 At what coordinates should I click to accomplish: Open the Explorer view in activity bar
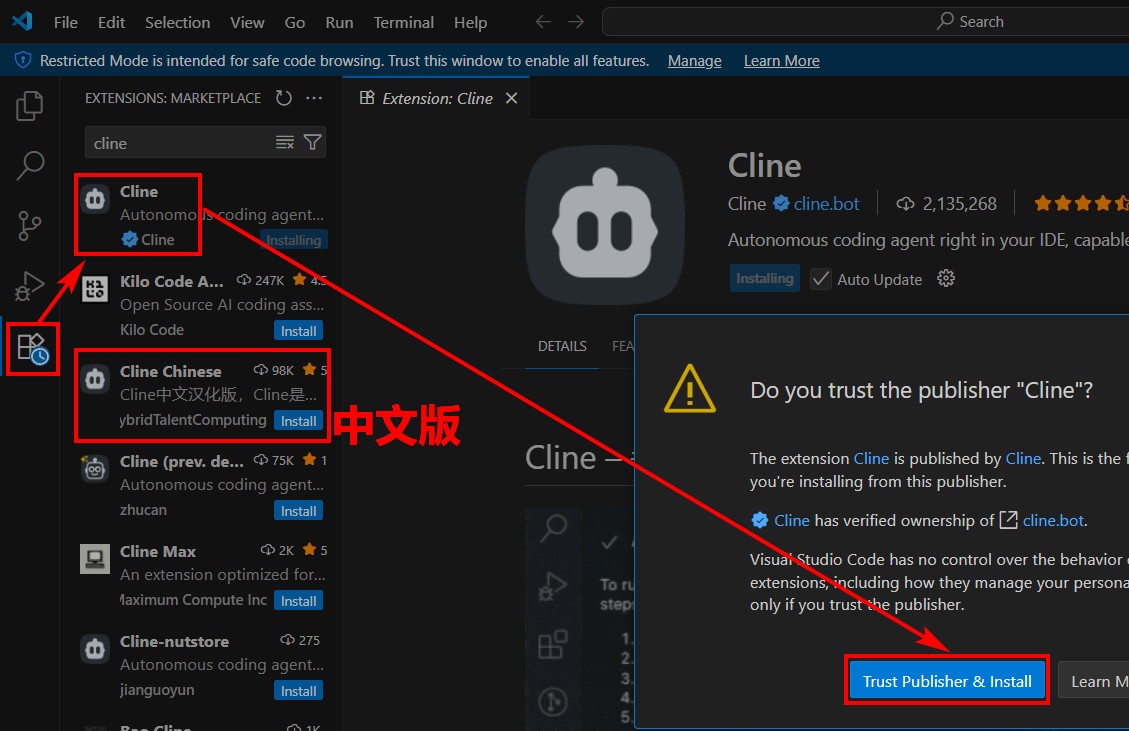(x=30, y=106)
